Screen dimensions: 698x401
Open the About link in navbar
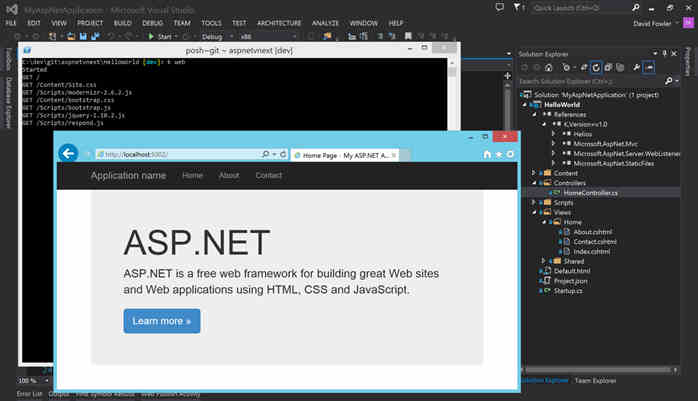pos(229,175)
